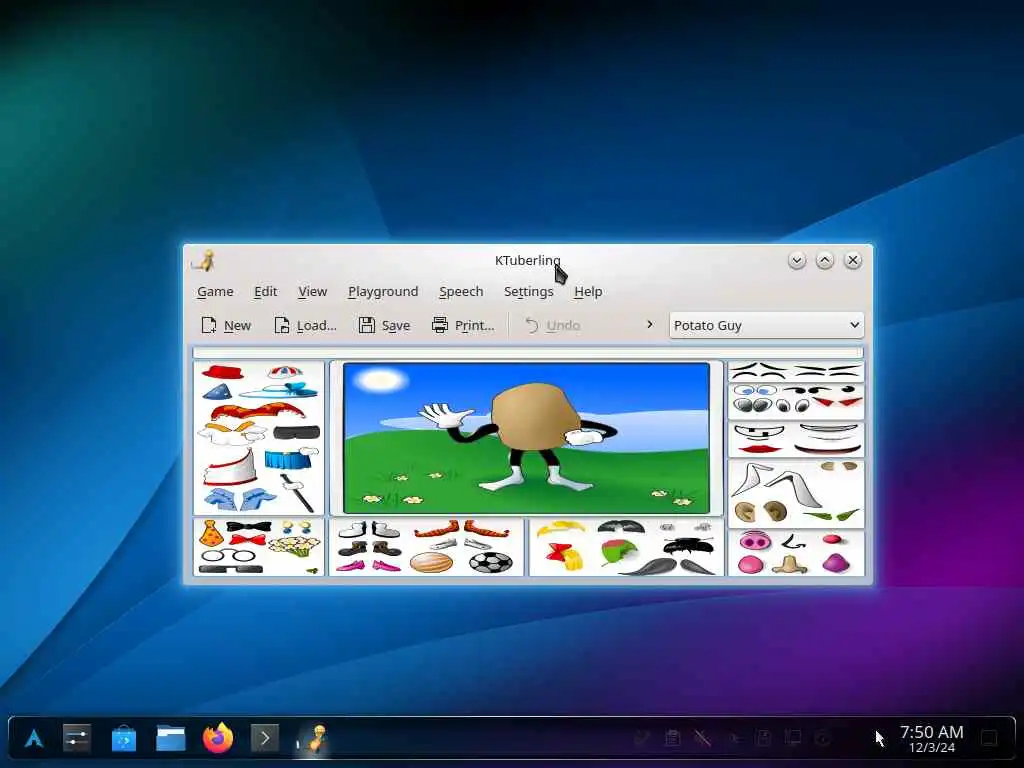1024x768 pixels.
Task: Select the tan rugby ball
Action: [x=431, y=562]
